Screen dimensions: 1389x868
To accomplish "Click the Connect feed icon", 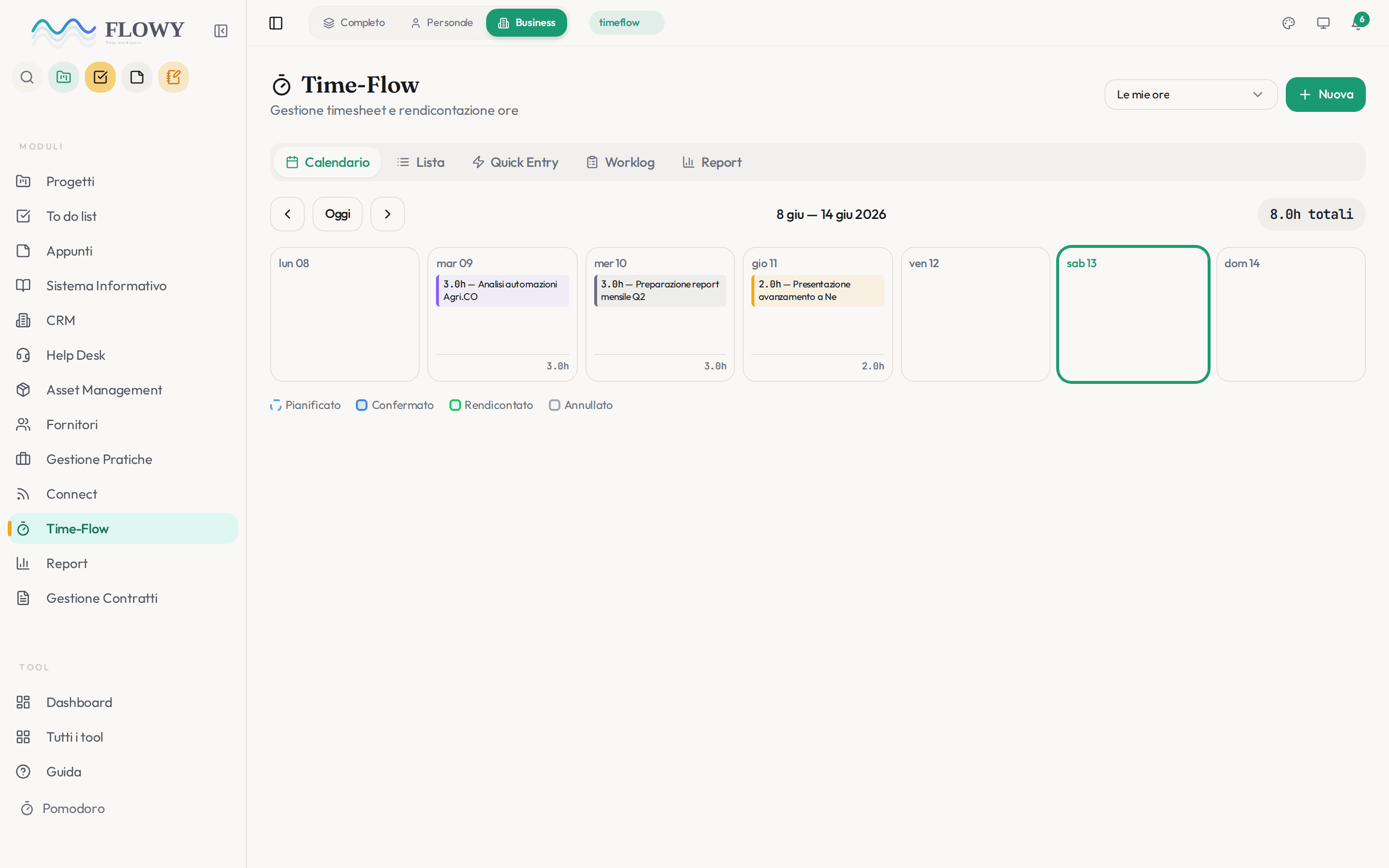I will point(23,494).
